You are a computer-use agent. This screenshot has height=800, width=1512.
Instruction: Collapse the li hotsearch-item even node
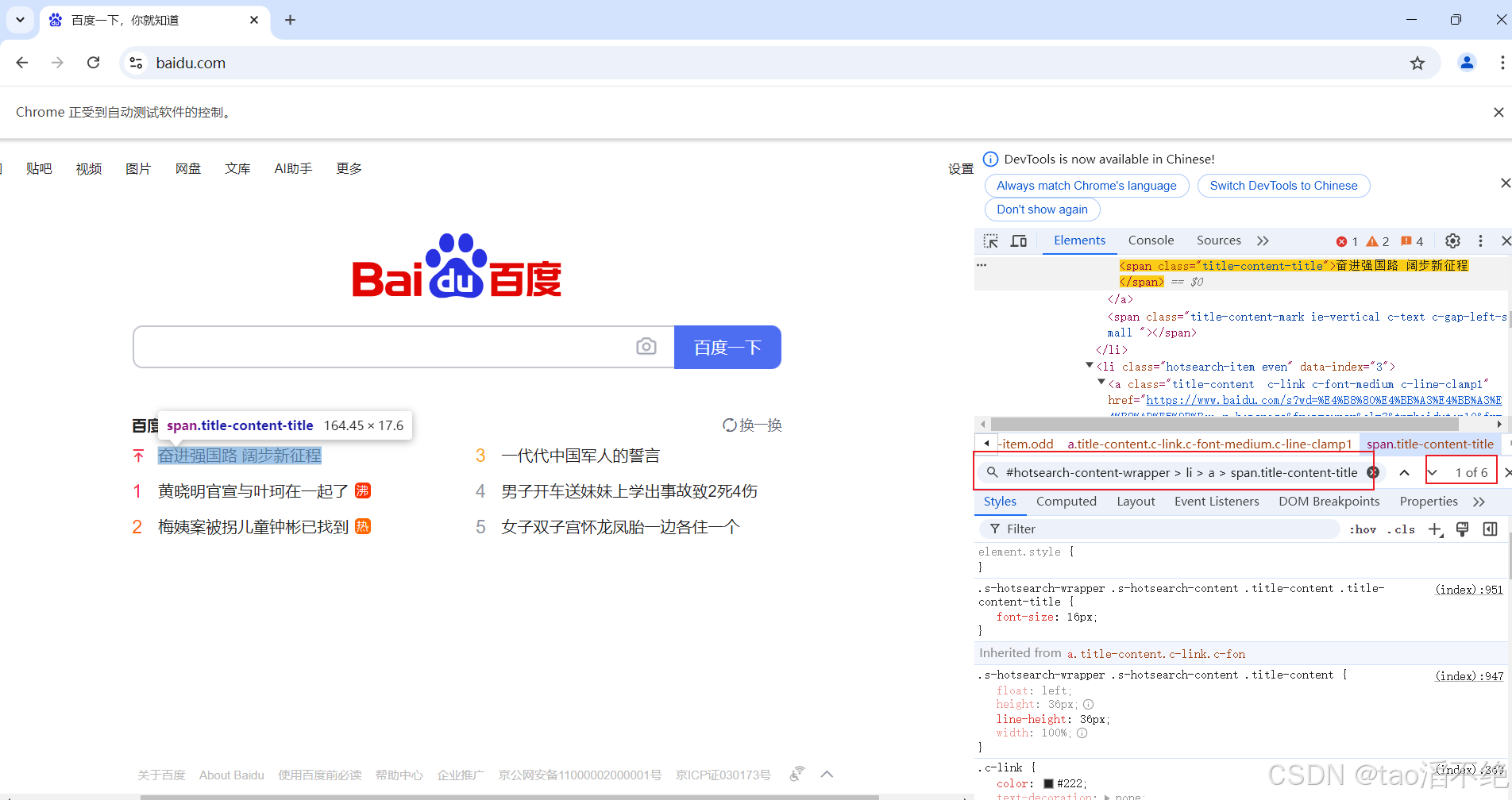coord(1090,366)
